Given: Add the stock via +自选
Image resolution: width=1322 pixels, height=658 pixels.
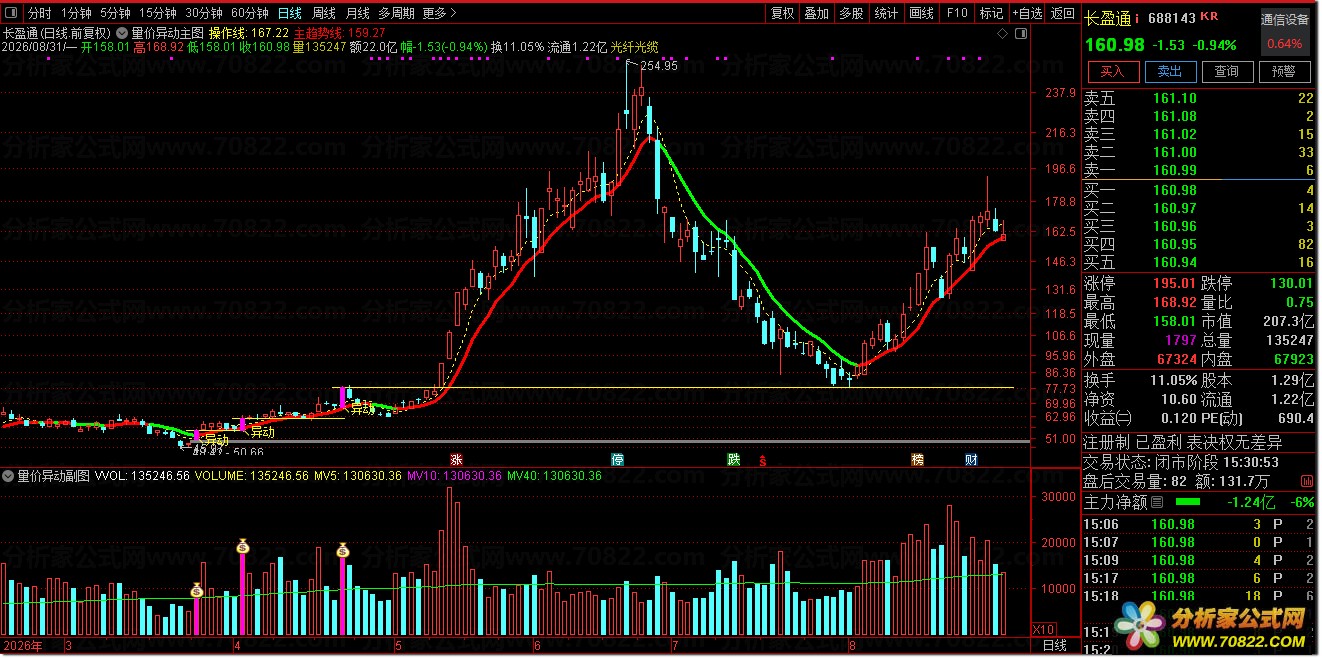Looking at the screenshot, I should (x=1027, y=13).
